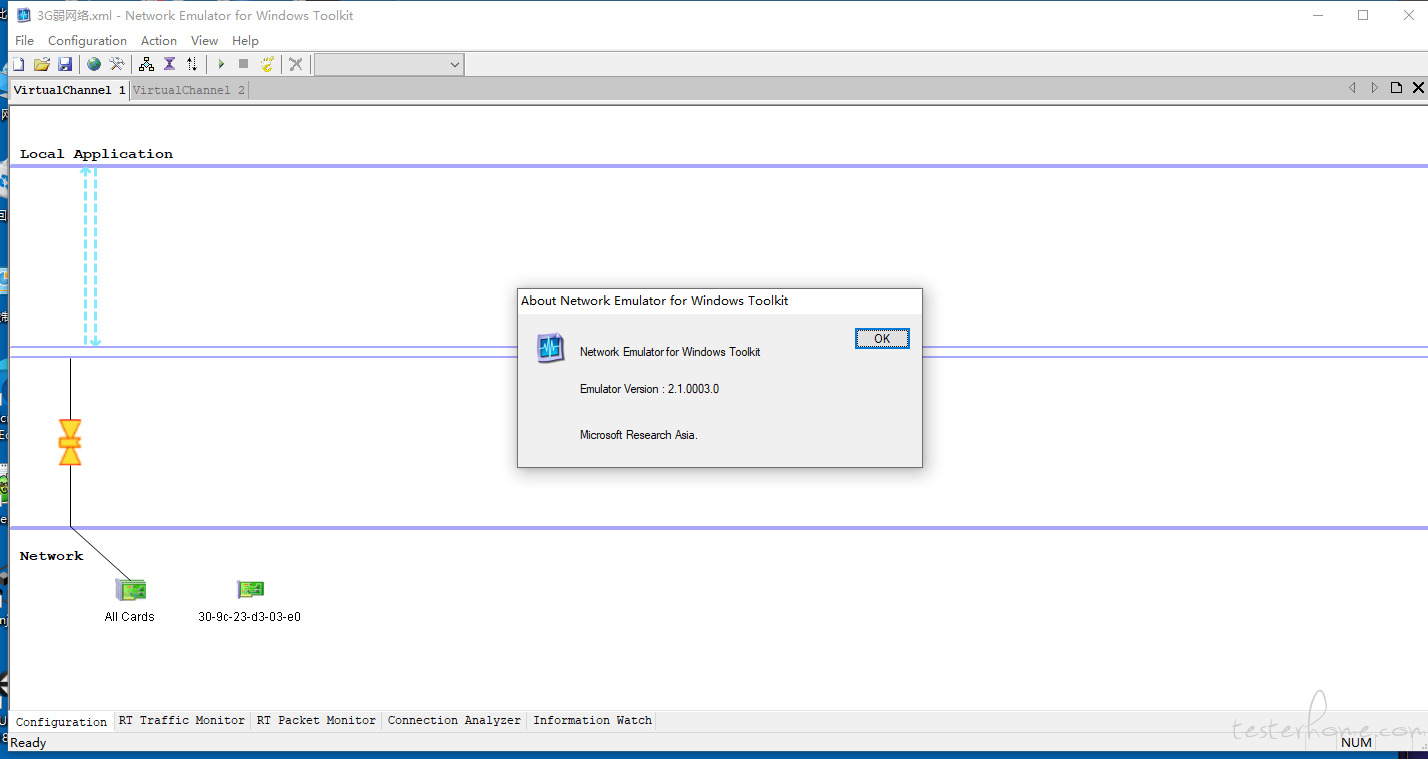The height and width of the screenshot is (759, 1428).
Task: Click the Save floppy disk icon
Action: pos(65,64)
